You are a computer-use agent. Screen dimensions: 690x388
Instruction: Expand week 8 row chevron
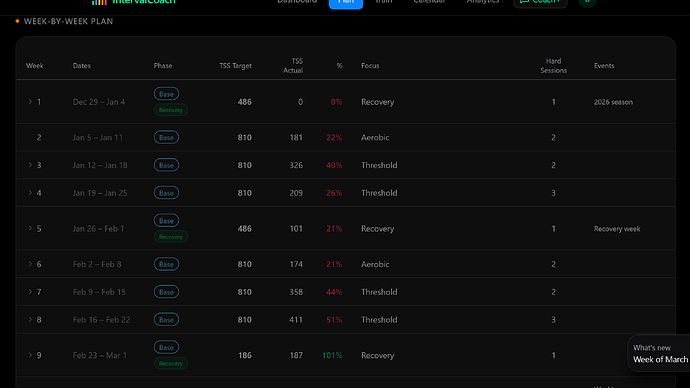pyautogui.click(x=30, y=319)
